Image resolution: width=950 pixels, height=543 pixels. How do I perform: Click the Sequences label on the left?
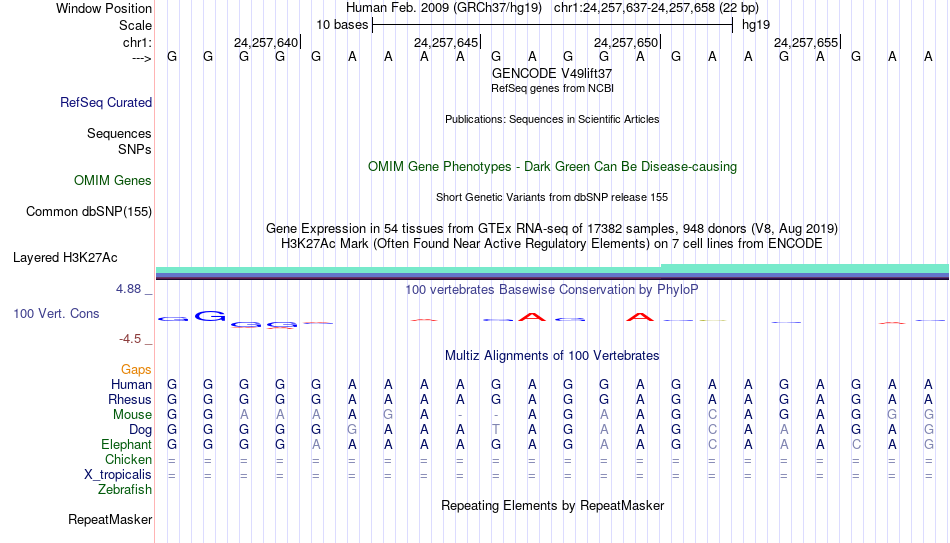[x=119, y=133]
